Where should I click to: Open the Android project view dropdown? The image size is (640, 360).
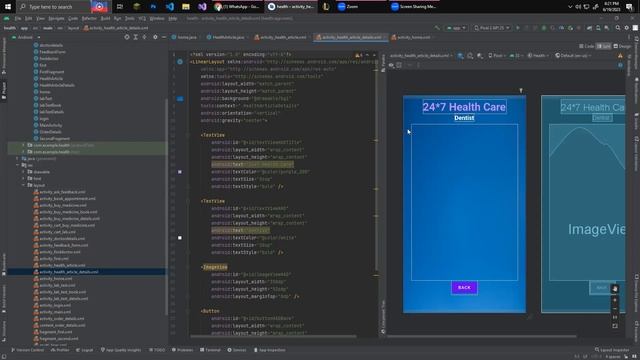click(x=27, y=37)
